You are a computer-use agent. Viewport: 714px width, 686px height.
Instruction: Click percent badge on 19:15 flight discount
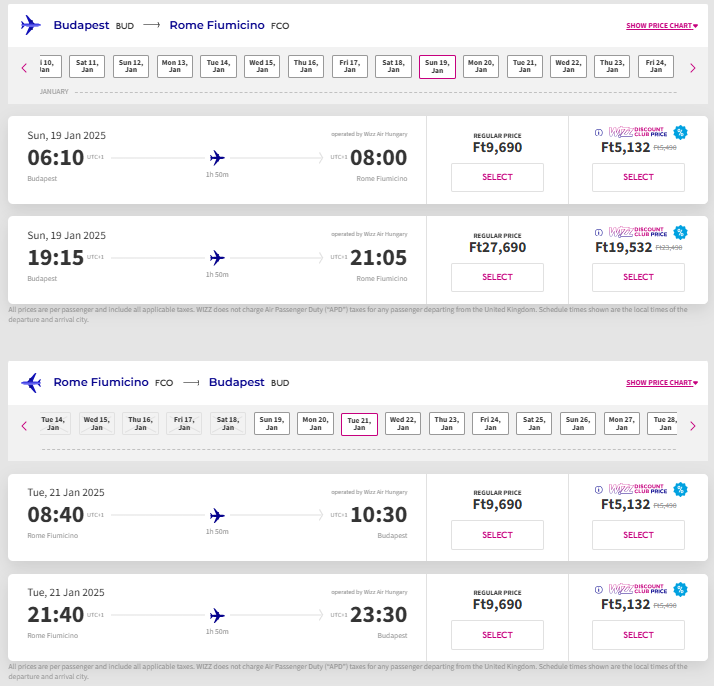click(680, 232)
